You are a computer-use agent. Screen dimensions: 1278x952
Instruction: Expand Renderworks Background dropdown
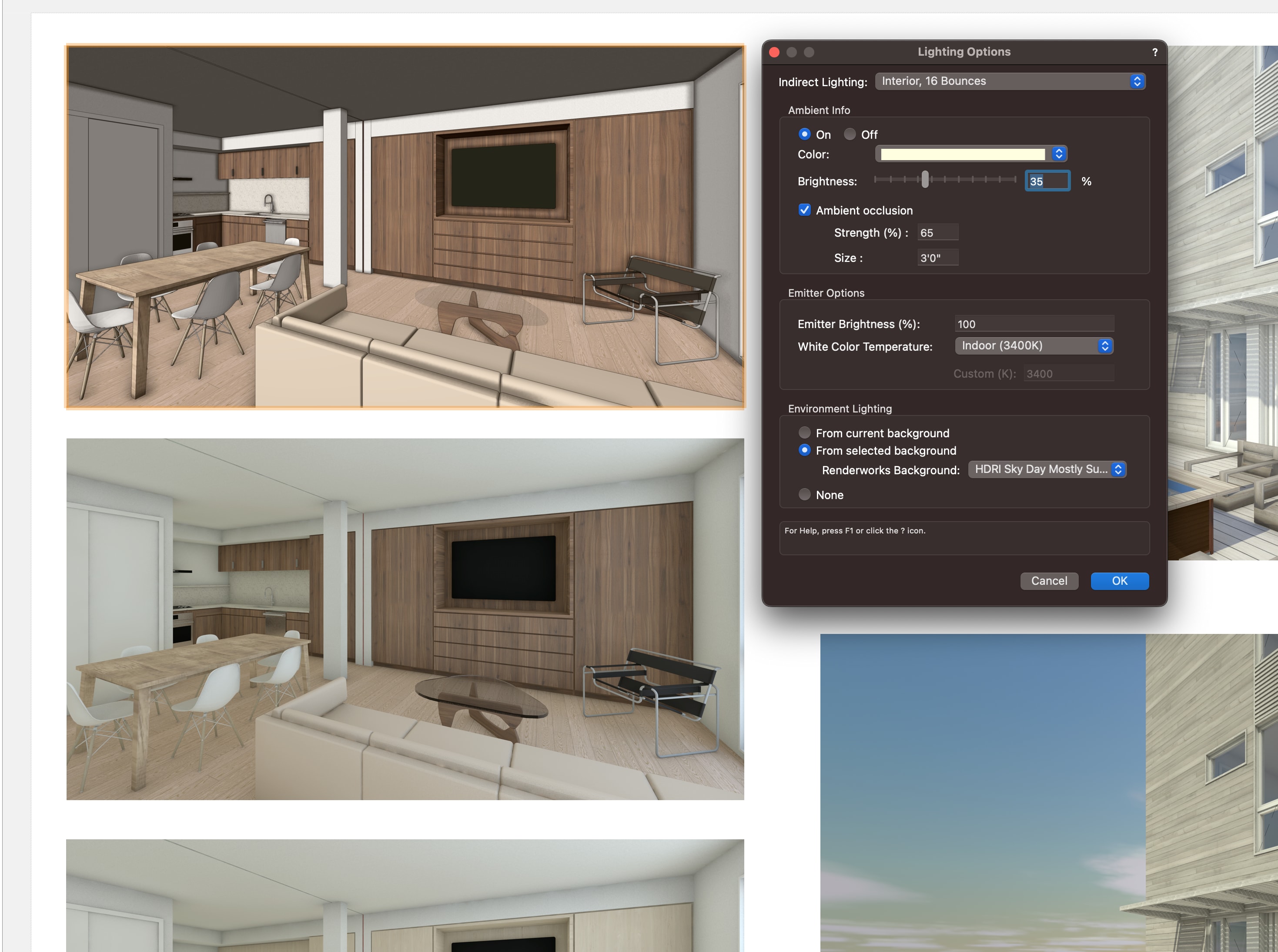(x=1047, y=469)
